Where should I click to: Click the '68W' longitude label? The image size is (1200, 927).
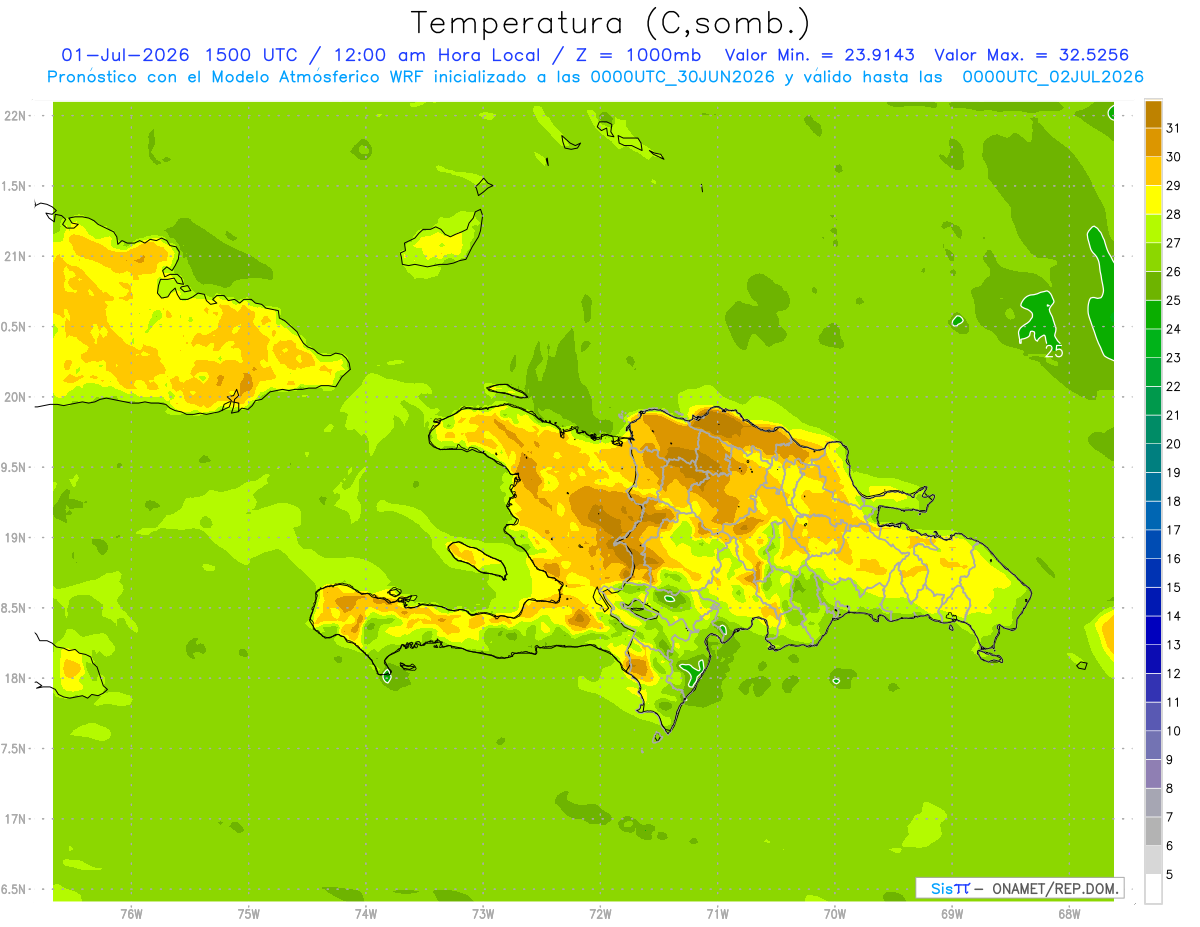click(x=1069, y=914)
